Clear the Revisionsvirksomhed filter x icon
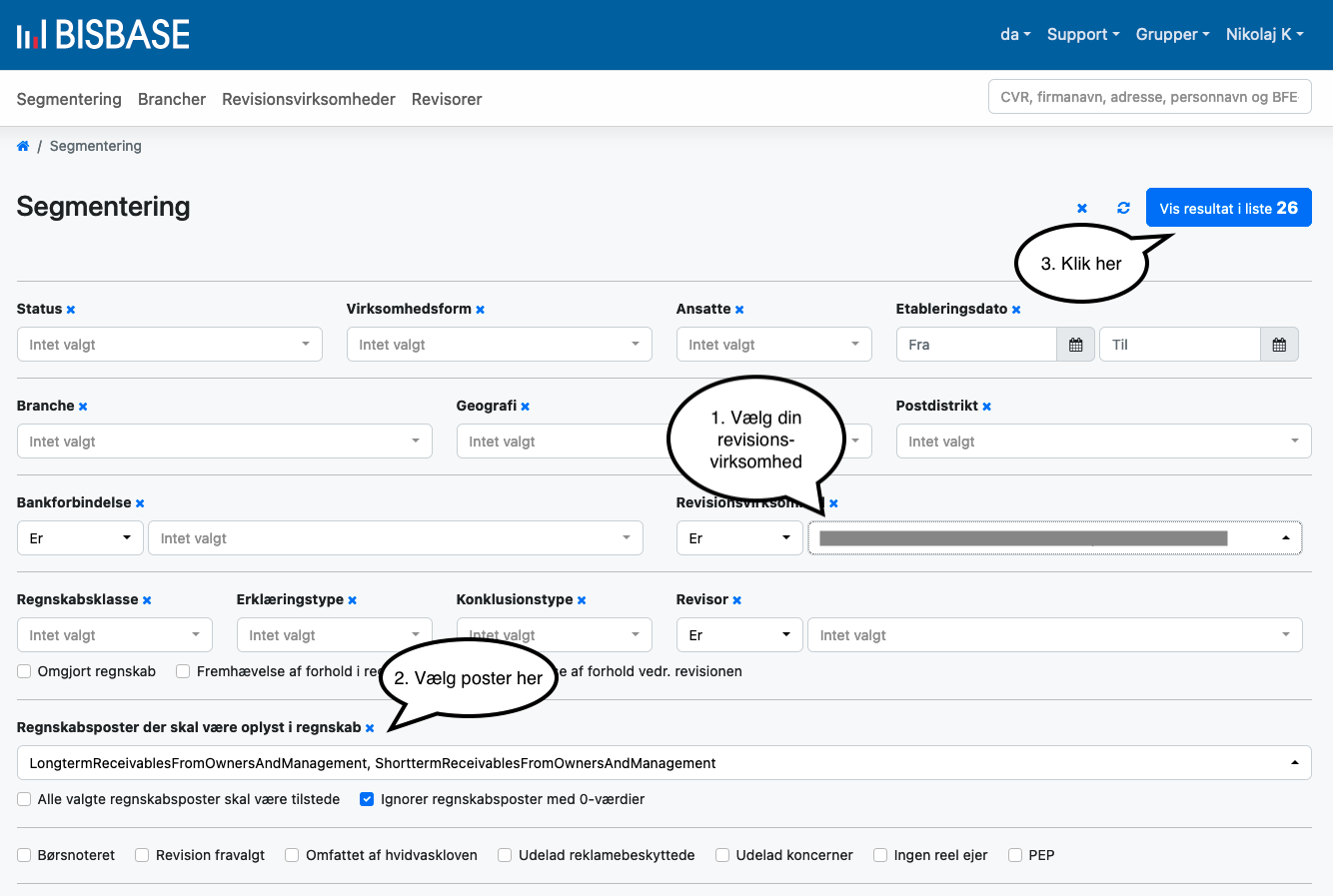 [x=833, y=503]
